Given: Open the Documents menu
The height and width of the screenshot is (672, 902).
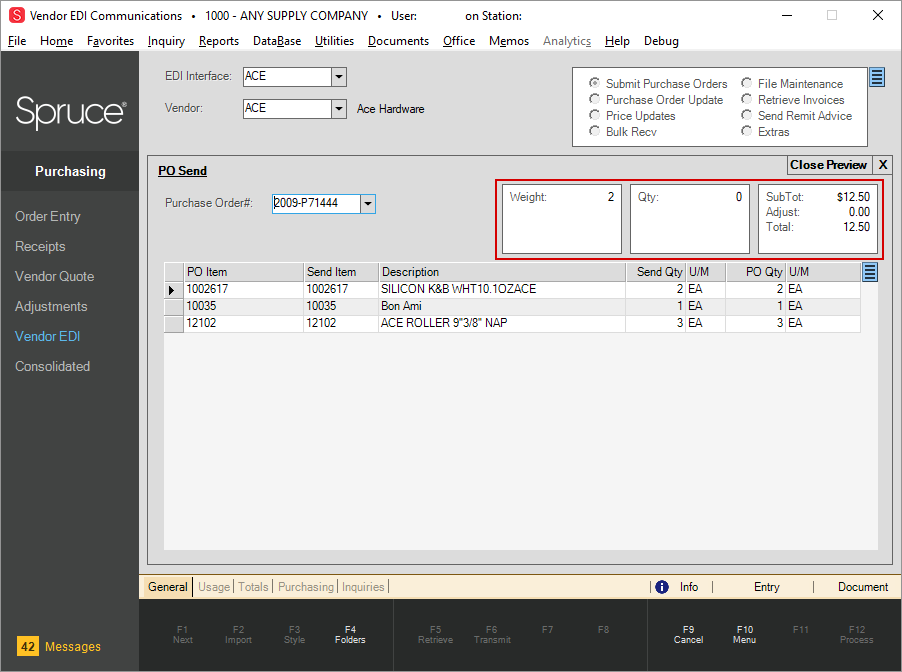Looking at the screenshot, I should click(x=398, y=41).
